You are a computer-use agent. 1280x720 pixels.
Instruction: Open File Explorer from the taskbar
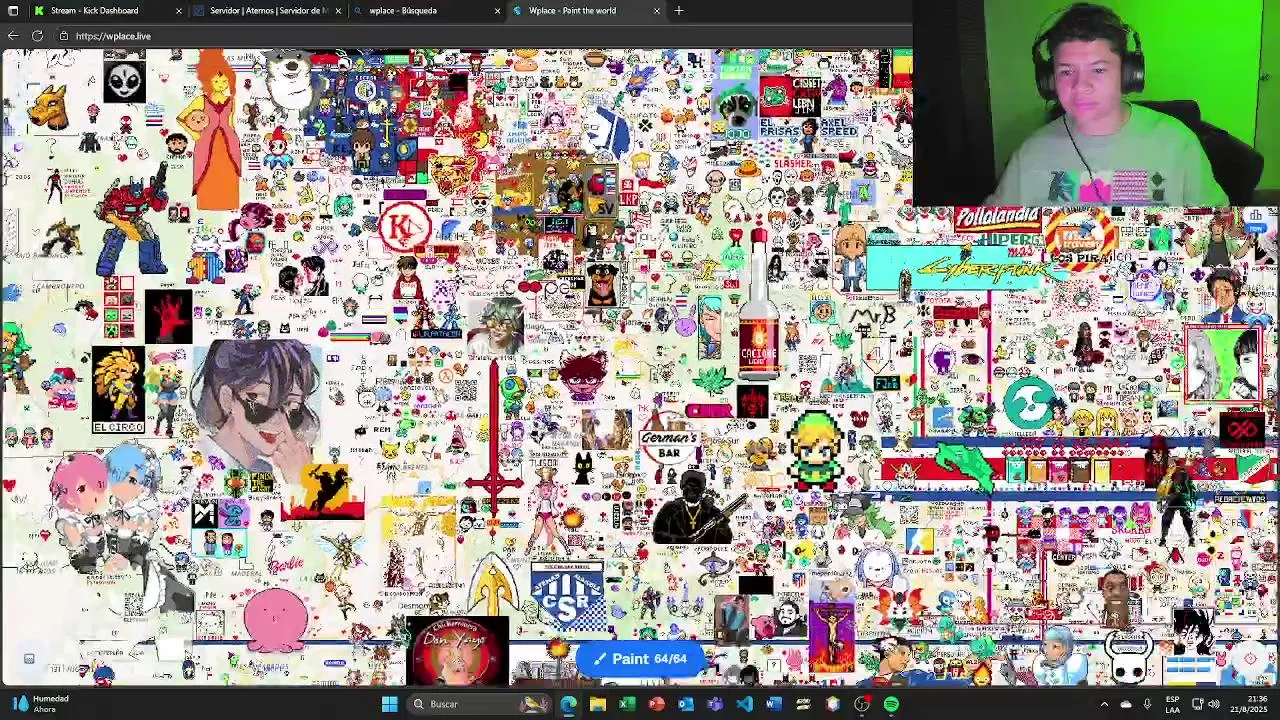point(597,704)
